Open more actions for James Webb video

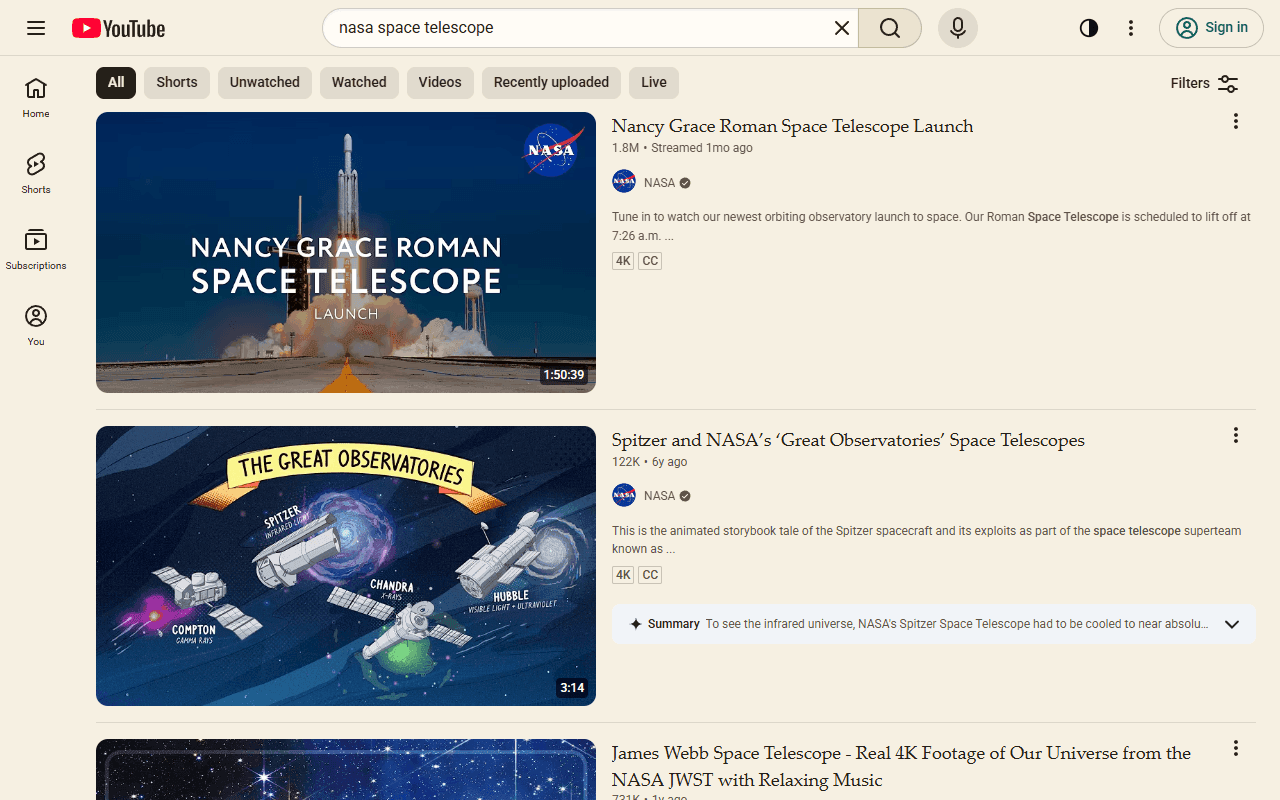tap(1236, 748)
